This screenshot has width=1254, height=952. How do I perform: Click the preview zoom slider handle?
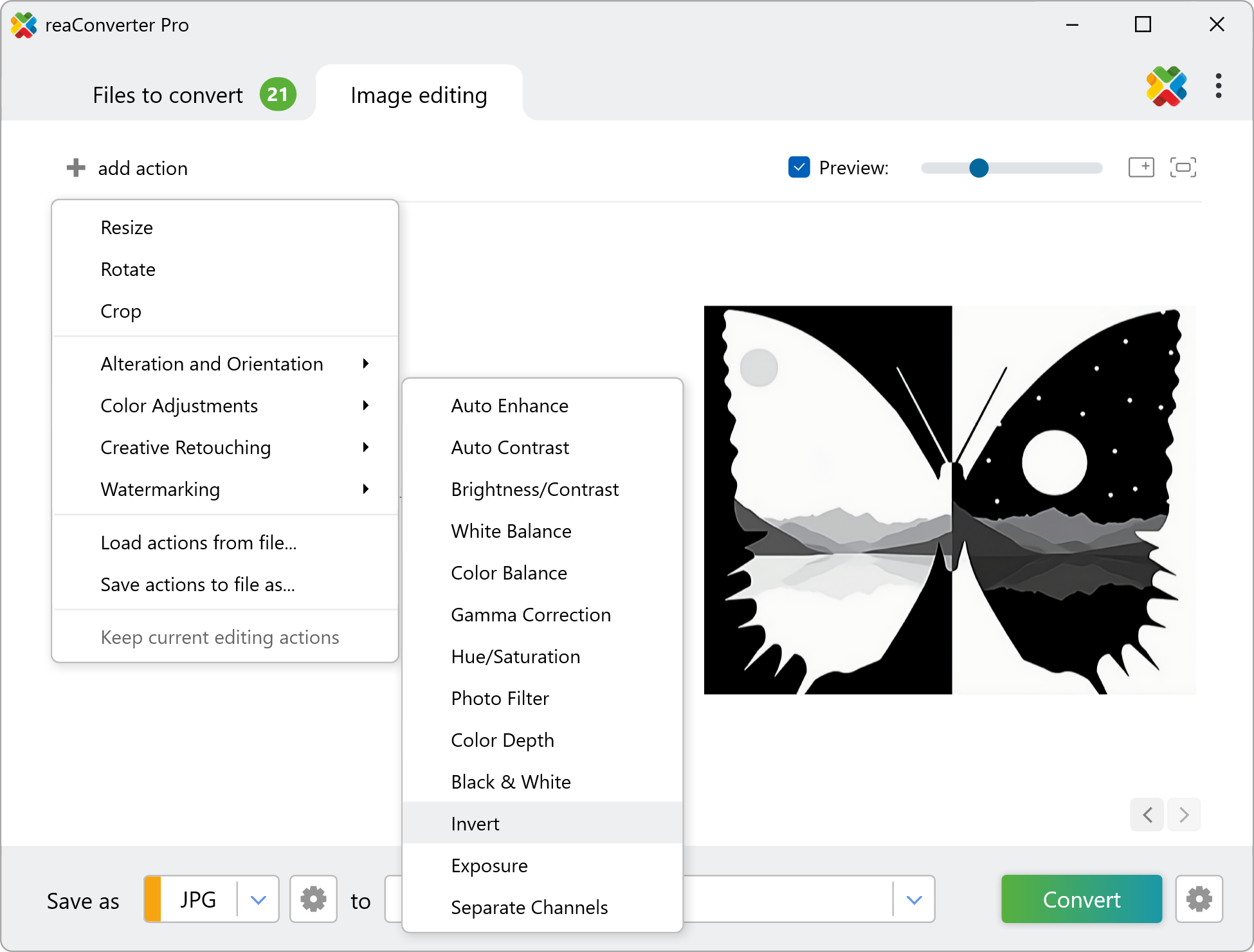point(978,168)
